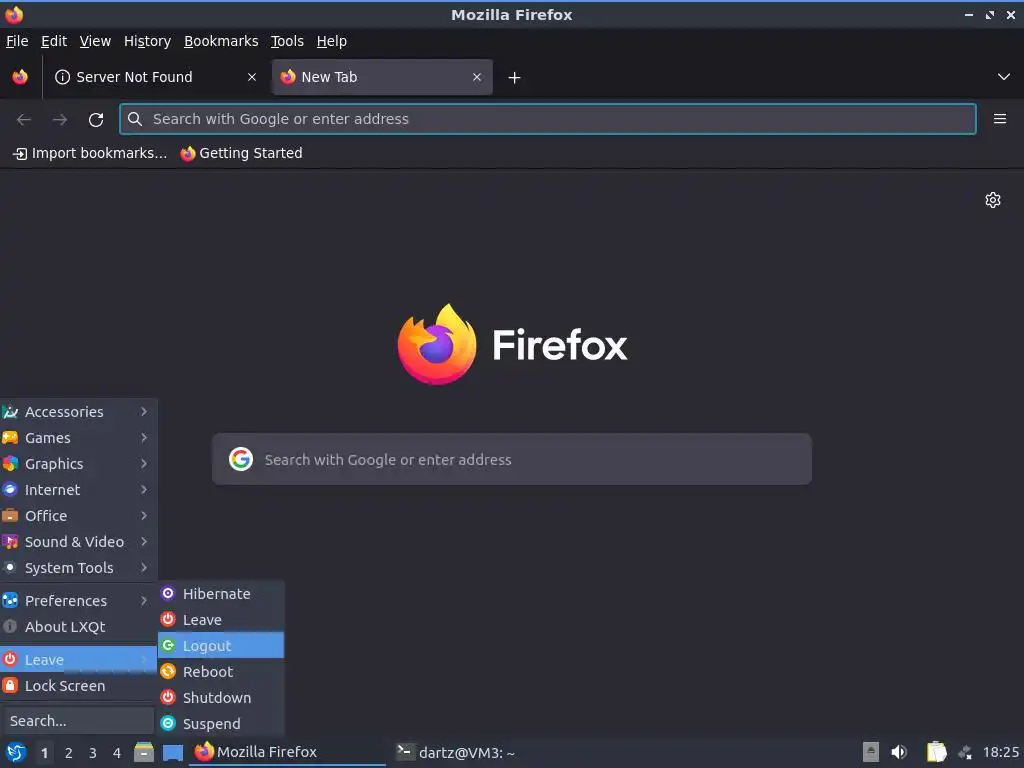The height and width of the screenshot is (768, 1024).
Task: Open the File menu
Action: pos(17,41)
